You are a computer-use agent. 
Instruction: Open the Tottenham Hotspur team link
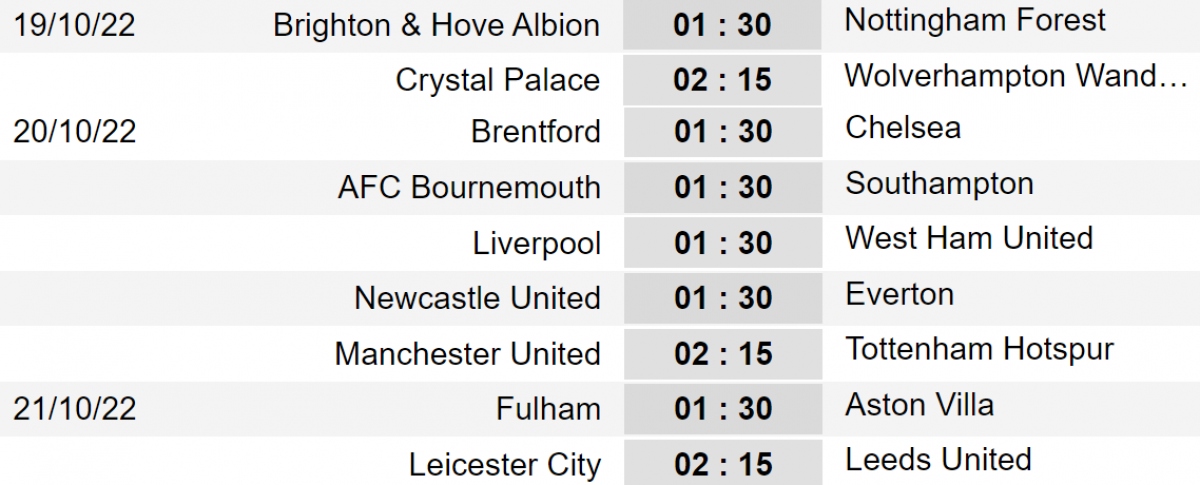click(x=979, y=349)
